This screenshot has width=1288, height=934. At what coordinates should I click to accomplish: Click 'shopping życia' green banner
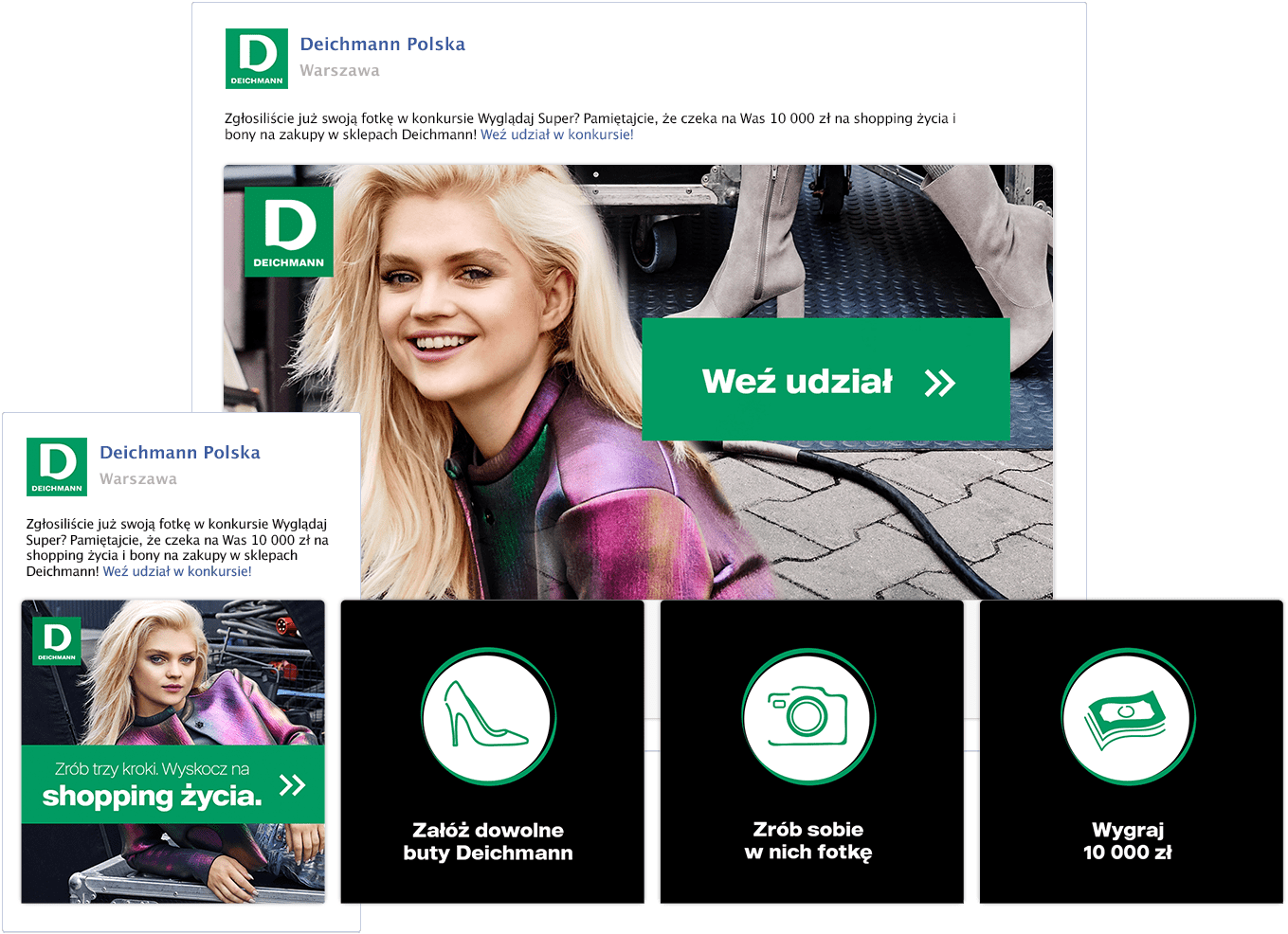coord(172,784)
